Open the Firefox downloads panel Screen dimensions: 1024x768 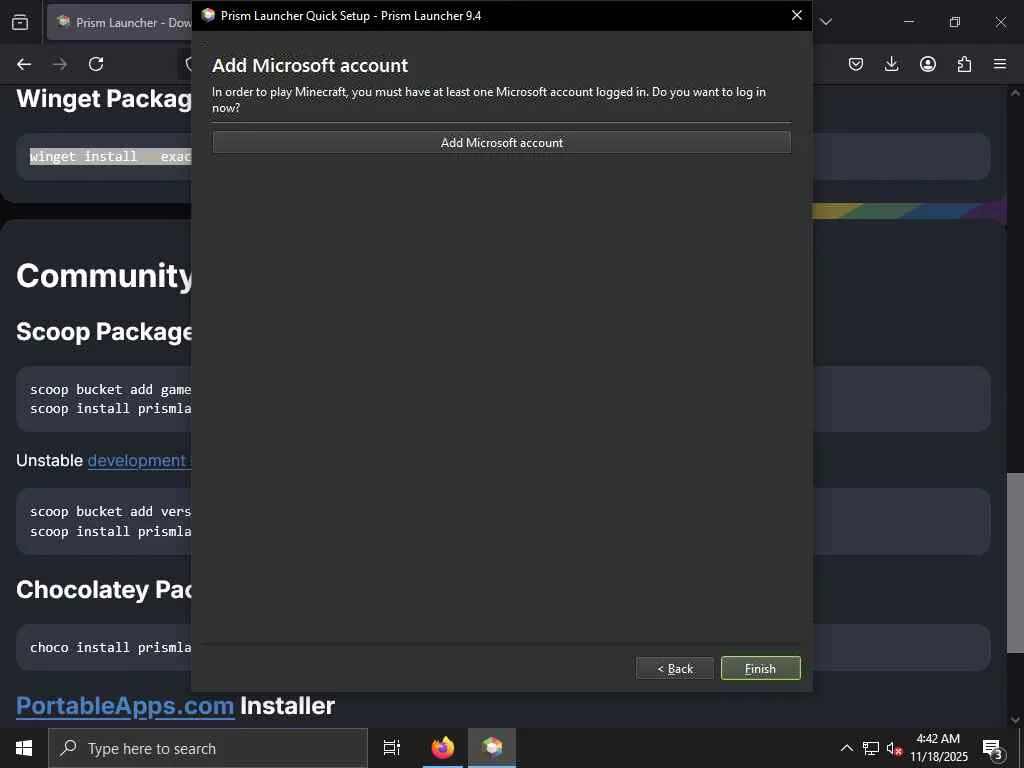[891, 64]
